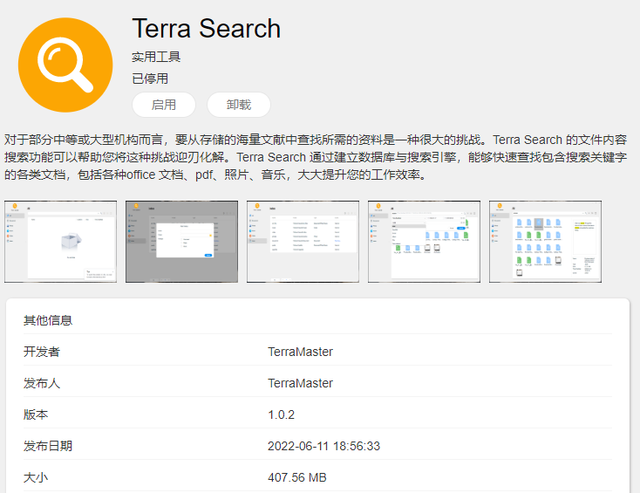
Task: Click the 卸载 uninstall button
Action: 239,105
